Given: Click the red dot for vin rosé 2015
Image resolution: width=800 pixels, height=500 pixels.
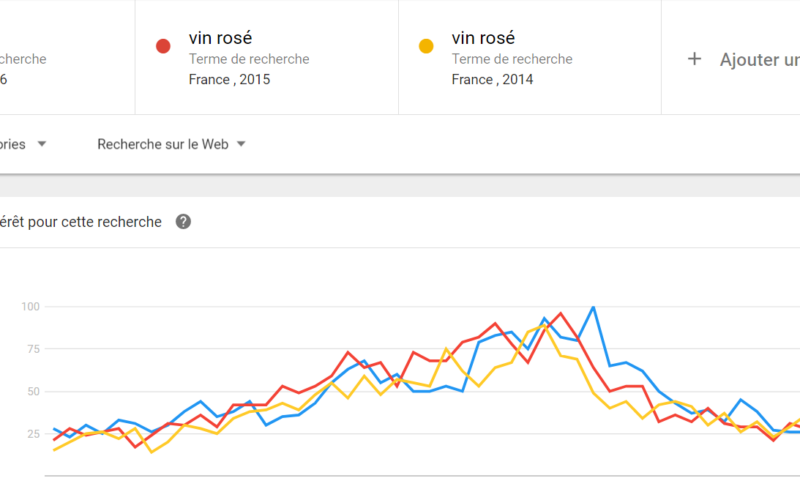Looking at the screenshot, I should coord(163,46).
